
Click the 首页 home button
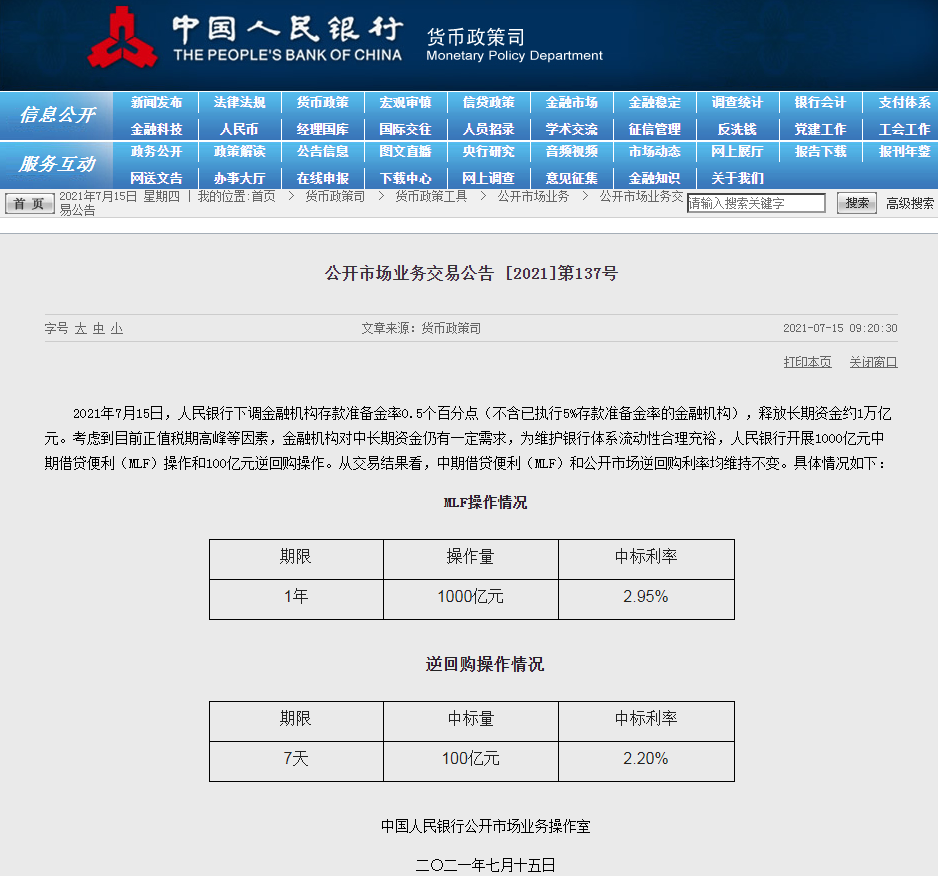coord(30,204)
